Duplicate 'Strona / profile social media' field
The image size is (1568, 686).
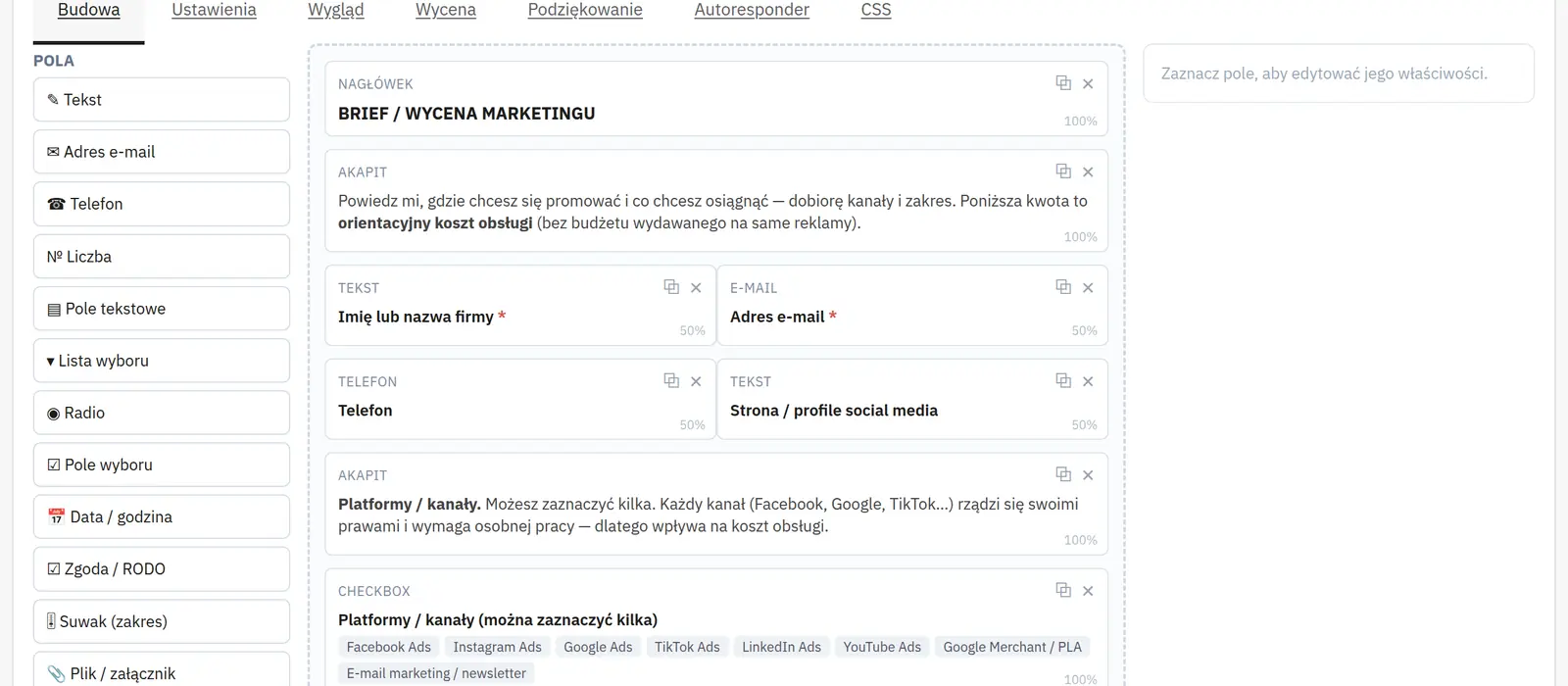(x=1063, y=380)
